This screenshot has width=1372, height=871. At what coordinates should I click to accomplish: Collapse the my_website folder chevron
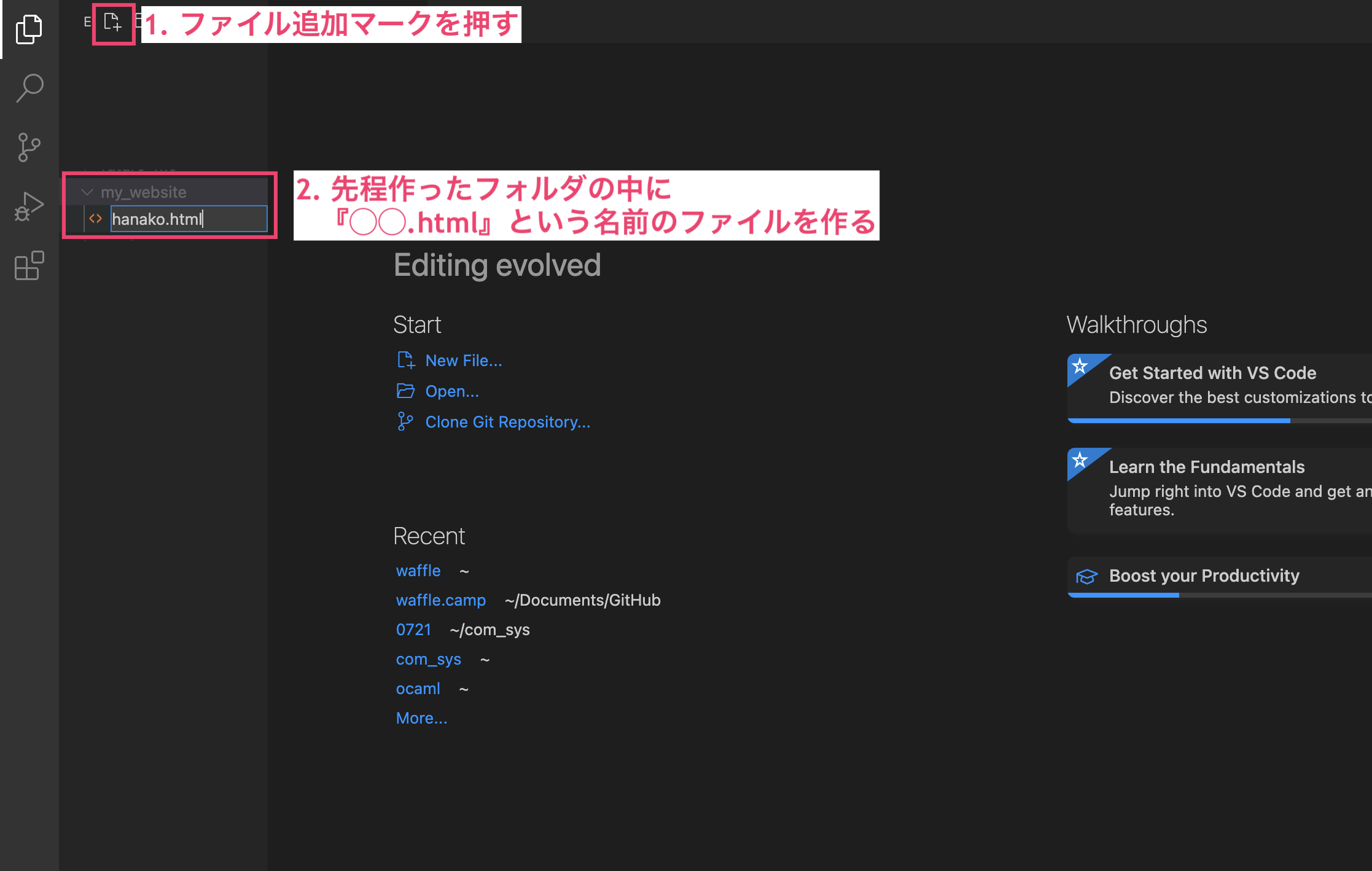point(87,192)
